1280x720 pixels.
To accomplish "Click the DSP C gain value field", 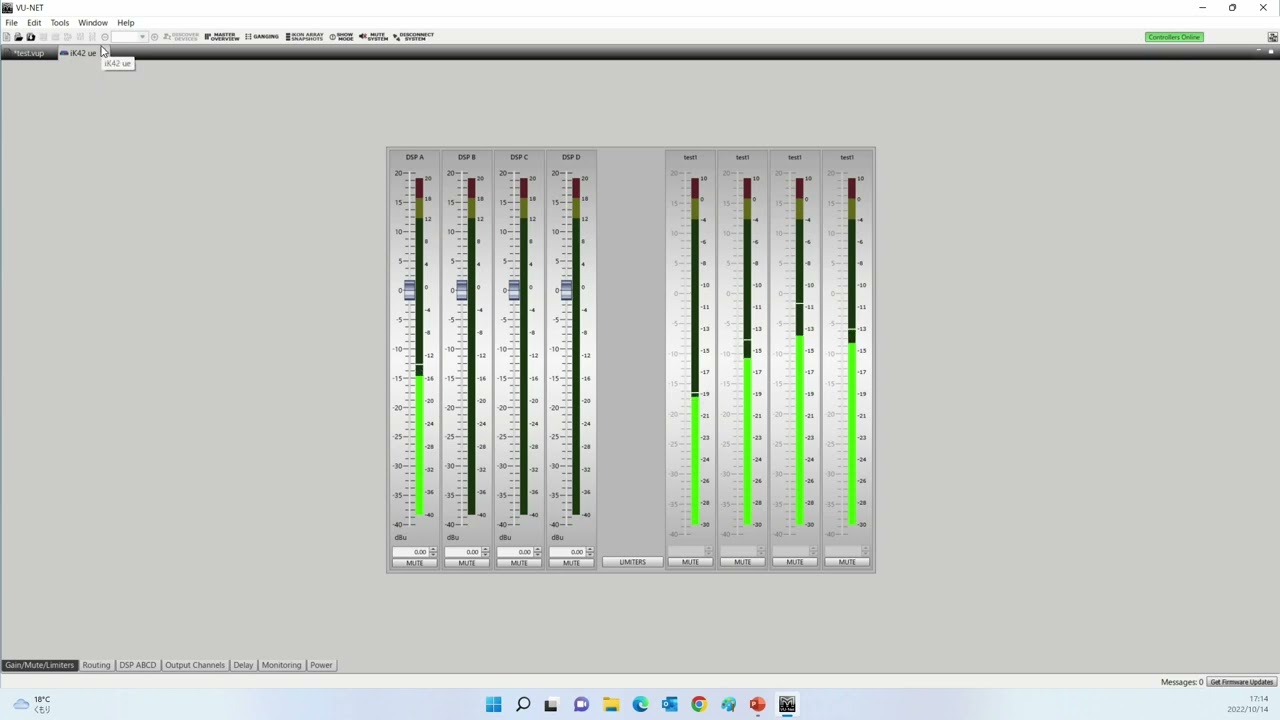I will pos(514,552).
